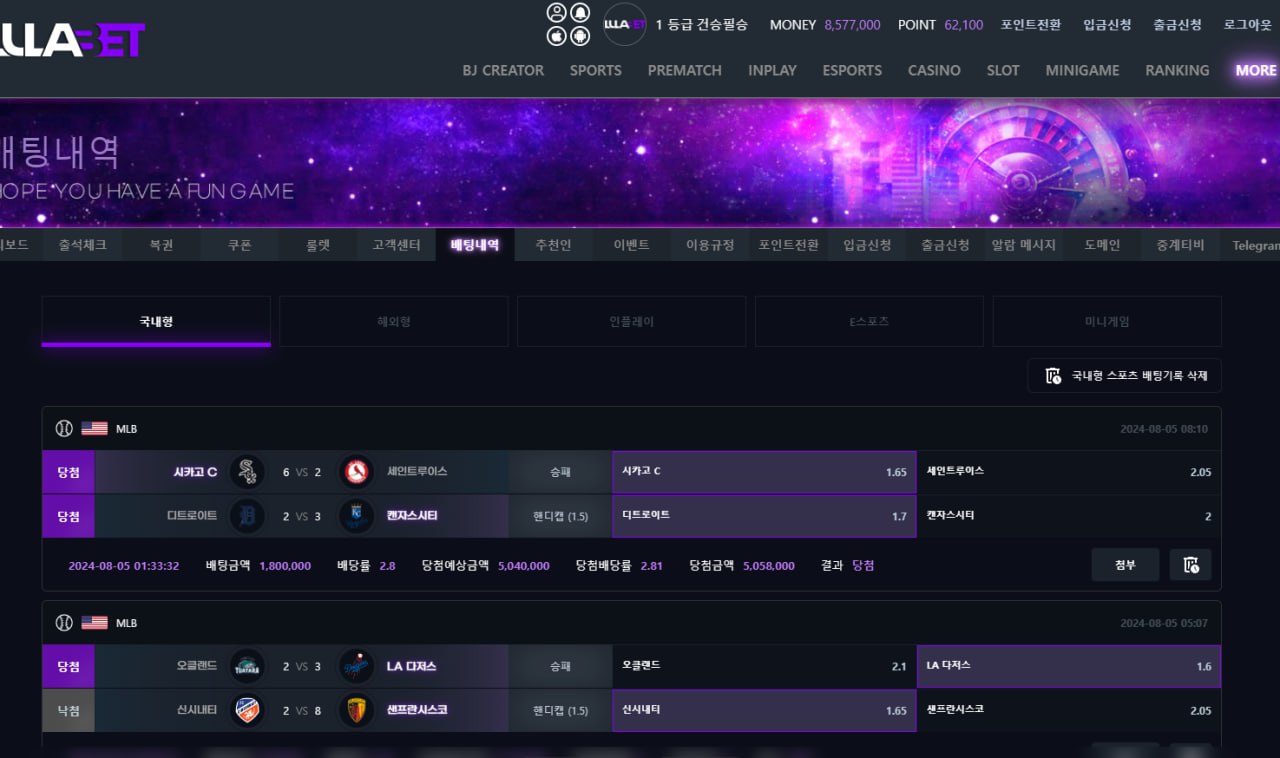
Task: Click the St. Louis Cardinals team logo
Action: coord(356,472)
